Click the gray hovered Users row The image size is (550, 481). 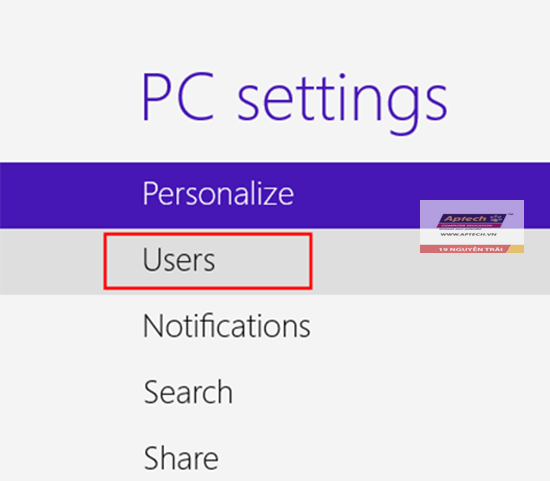[275, 262]
